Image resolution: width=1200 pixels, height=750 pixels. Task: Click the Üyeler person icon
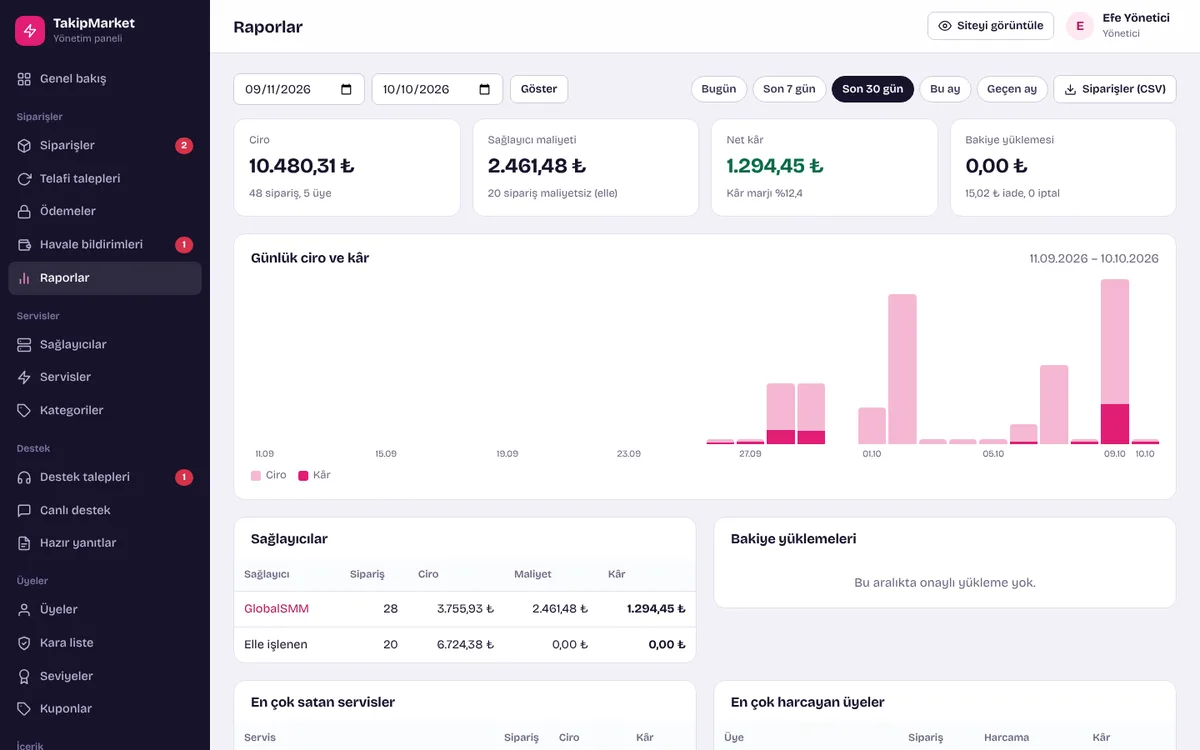click(25, 610)
